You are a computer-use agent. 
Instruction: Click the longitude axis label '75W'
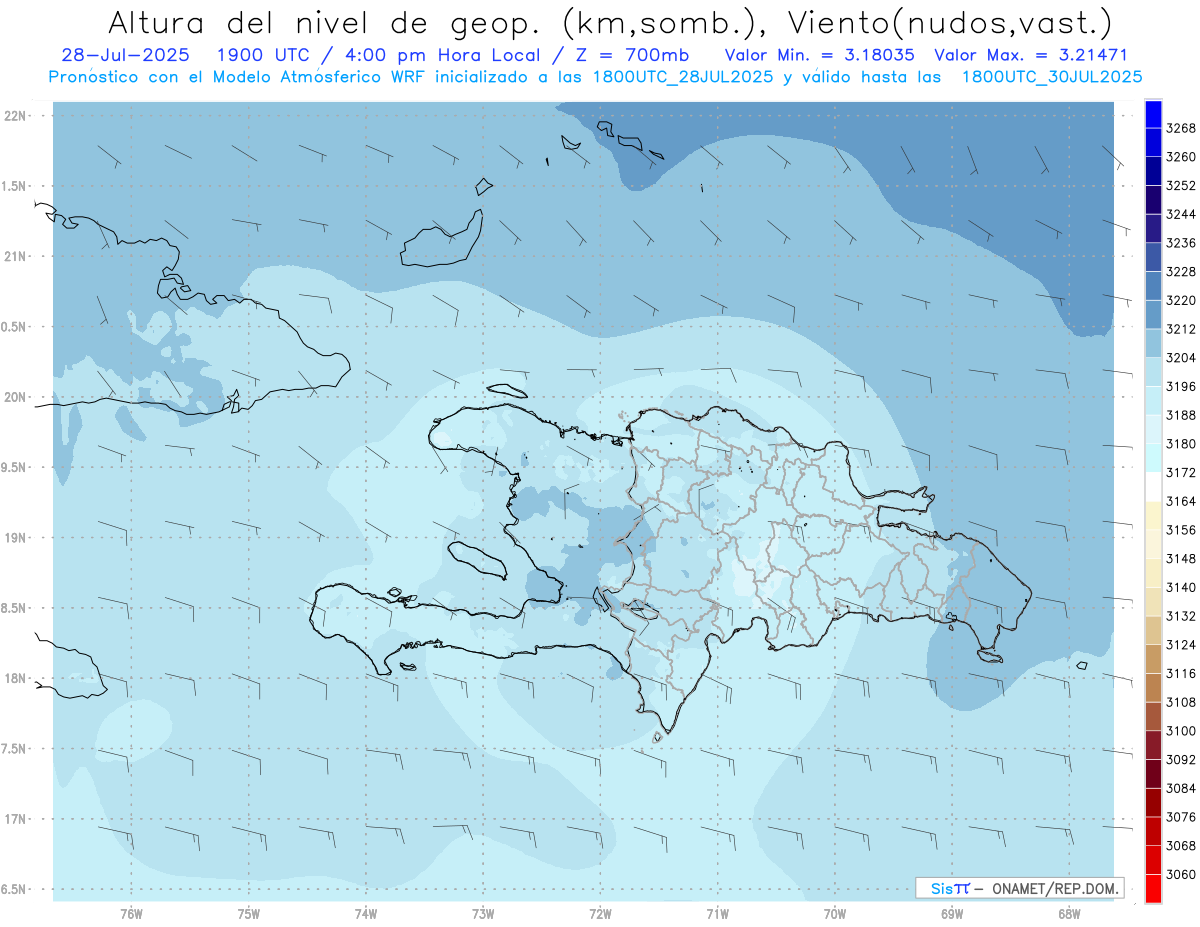[249, 913]
